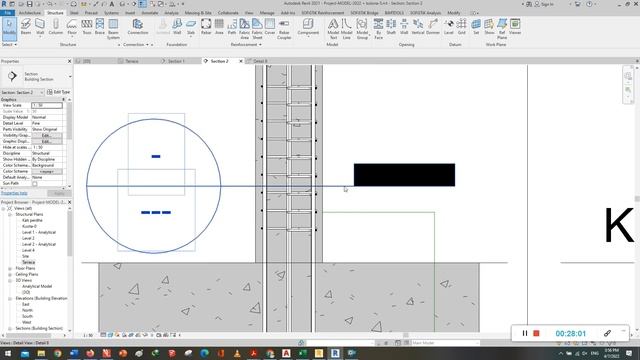
Task: Select the Path reinforcement tool
Action: coord(232,27)
